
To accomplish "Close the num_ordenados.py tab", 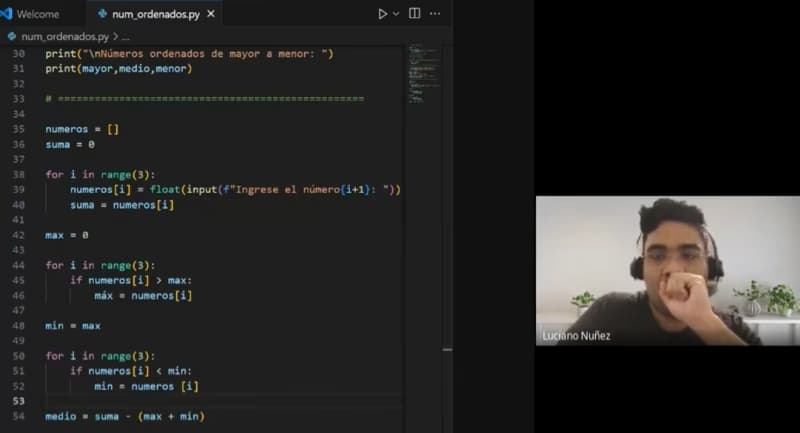I will (211, 14).
